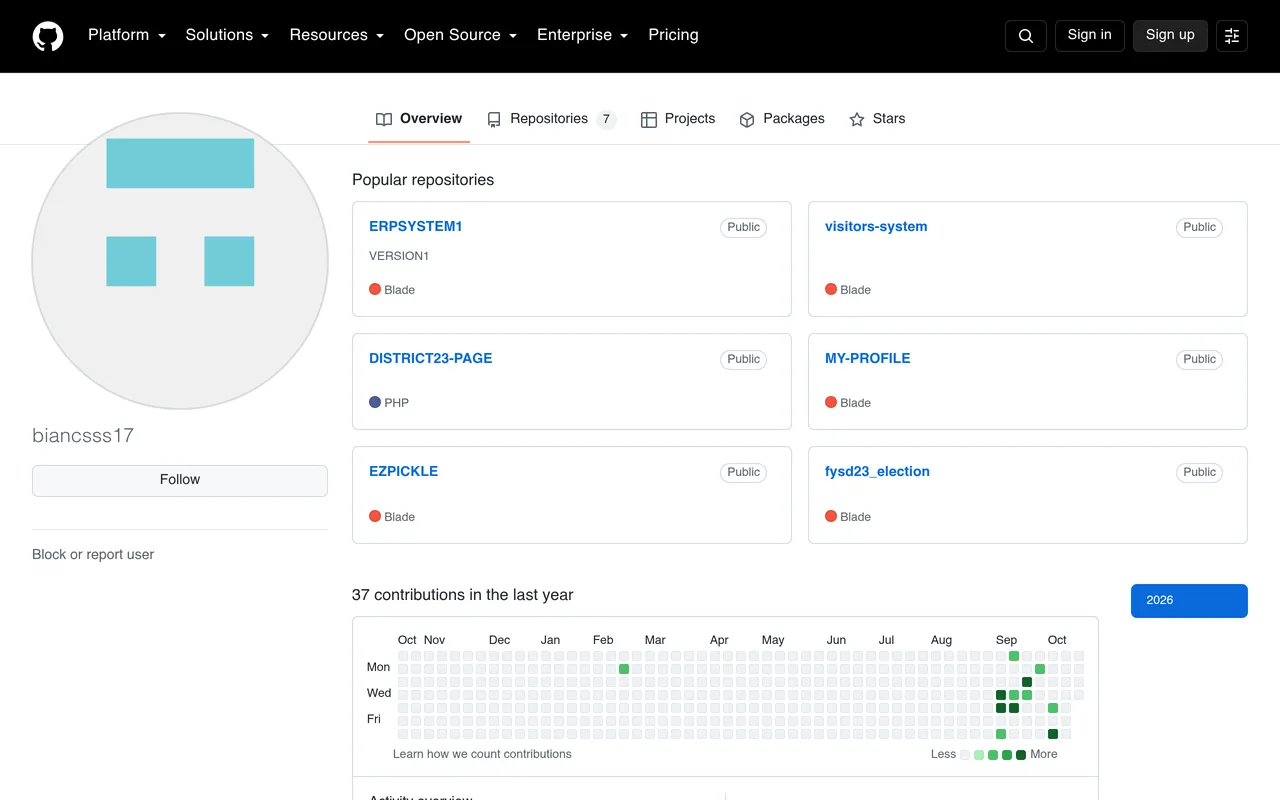
Task: Click the February contribution square on Monday row
Action: [624, 669]
